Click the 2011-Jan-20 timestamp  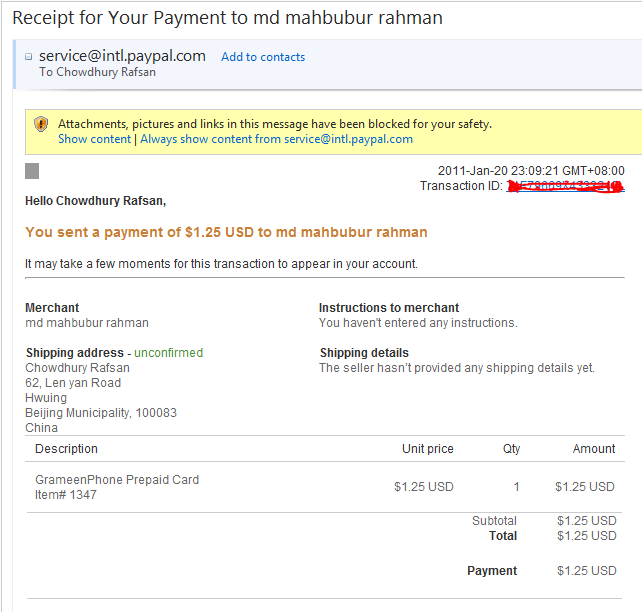coord(530,171)
